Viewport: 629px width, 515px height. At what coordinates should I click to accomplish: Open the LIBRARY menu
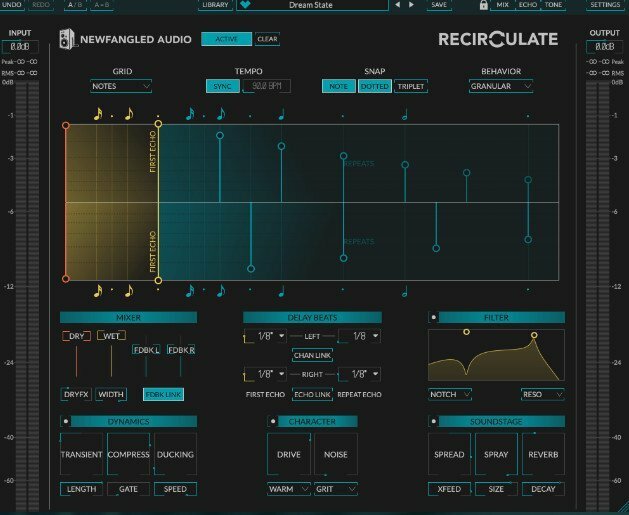click(x=215, y=5)
